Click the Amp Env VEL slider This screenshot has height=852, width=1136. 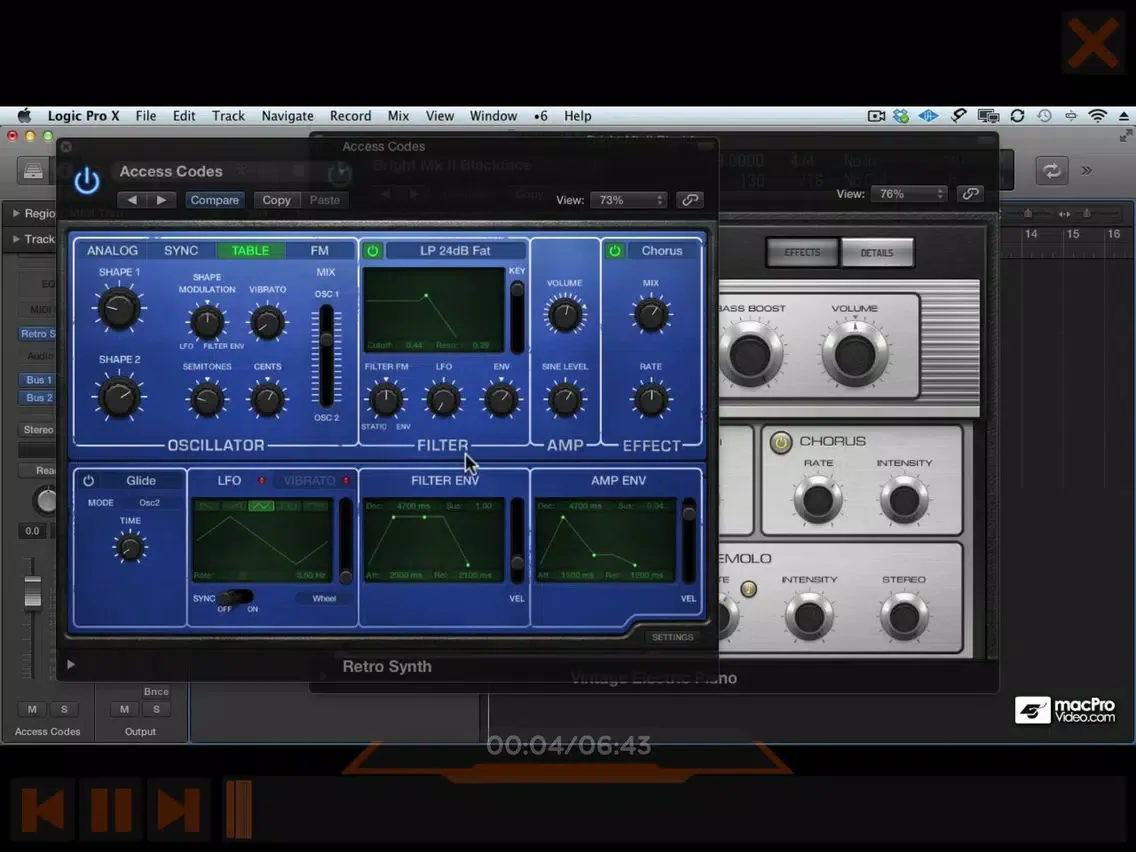coord(688,540)
